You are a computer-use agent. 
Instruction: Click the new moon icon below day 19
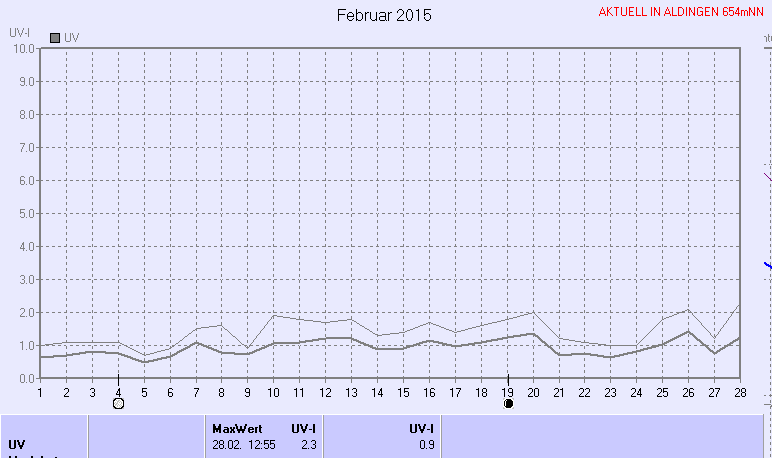point(508,404)
